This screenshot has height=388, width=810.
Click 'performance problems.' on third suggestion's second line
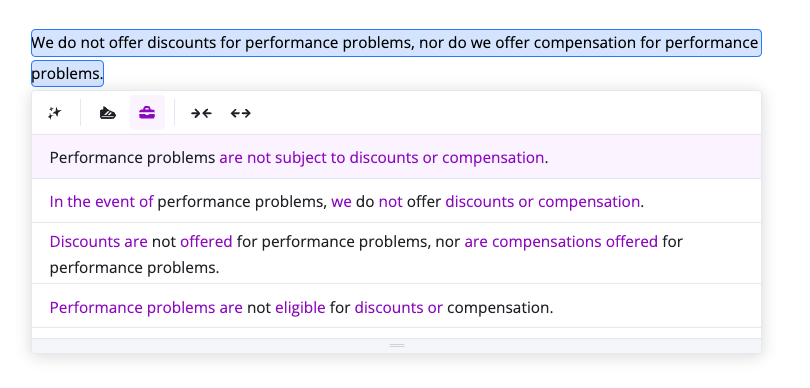tap(134, 268)
